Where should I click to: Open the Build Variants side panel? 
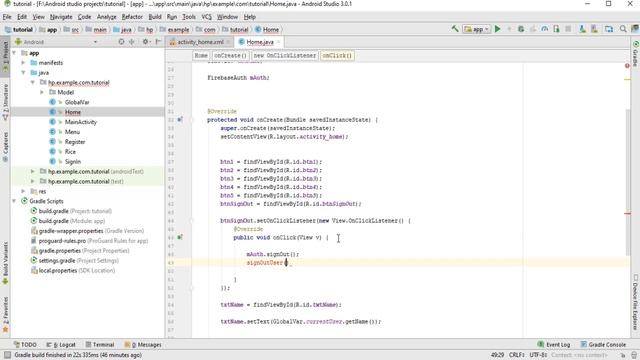(x=5, y=262)
